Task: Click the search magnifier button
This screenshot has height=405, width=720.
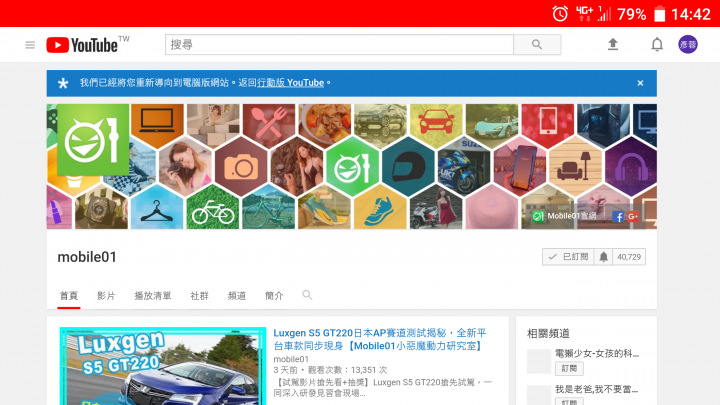Action: (537, 45)
